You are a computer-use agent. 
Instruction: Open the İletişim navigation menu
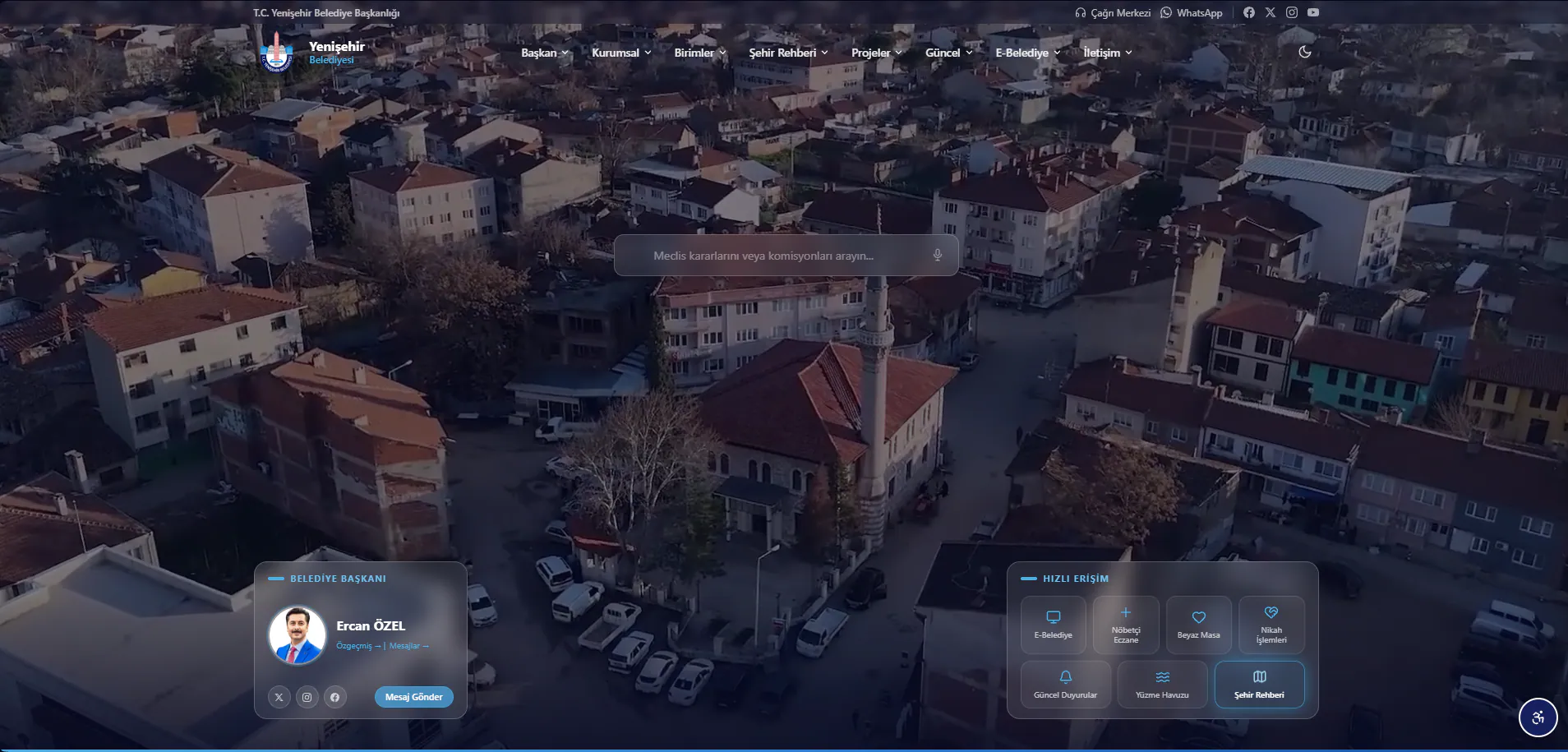[x=1108, y=53]
